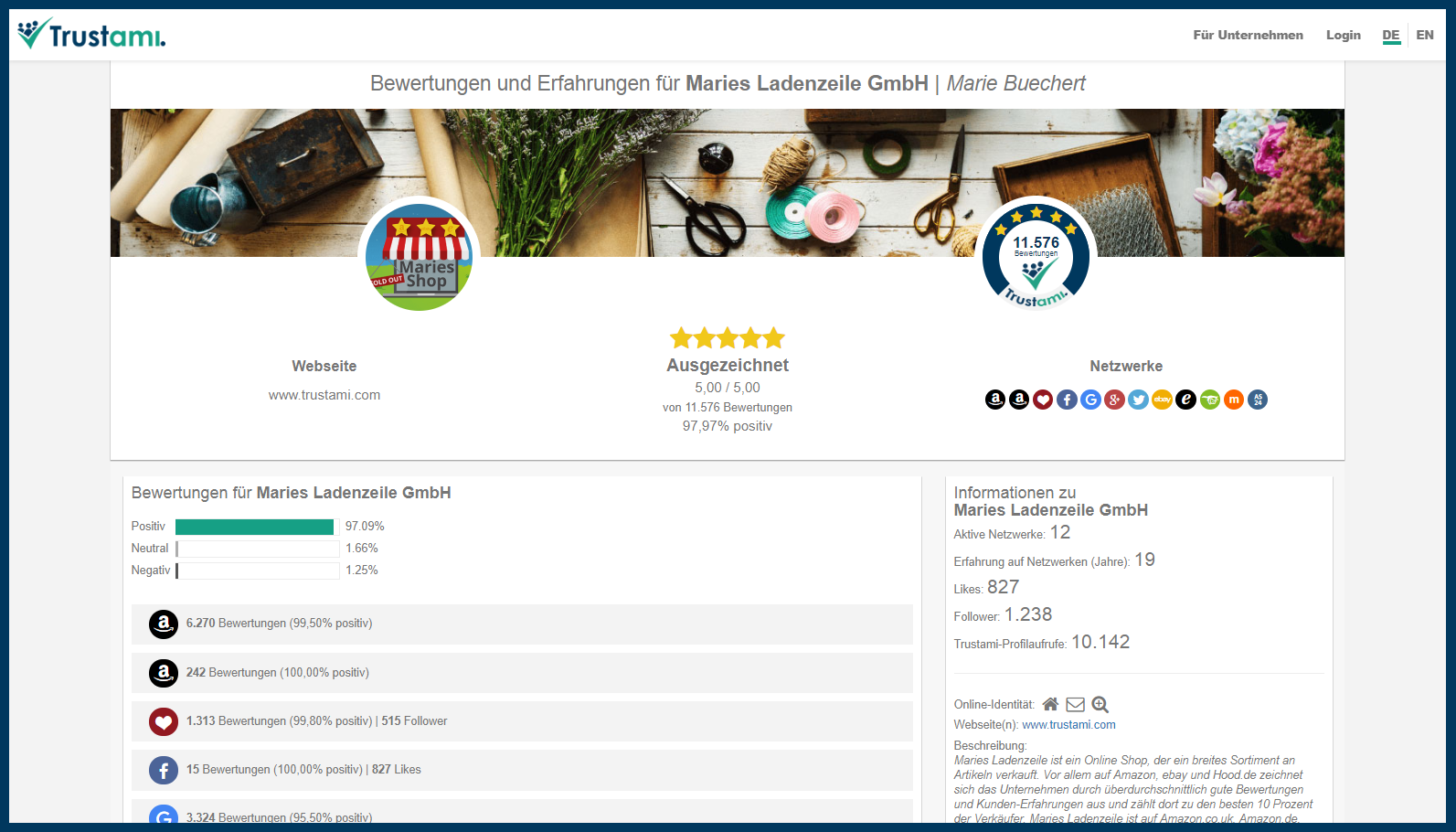Click the '6.270 Bewertungen (99,50% positiv)' text
The width and height of the screenshot is (1456, 832).
(279, 624)
